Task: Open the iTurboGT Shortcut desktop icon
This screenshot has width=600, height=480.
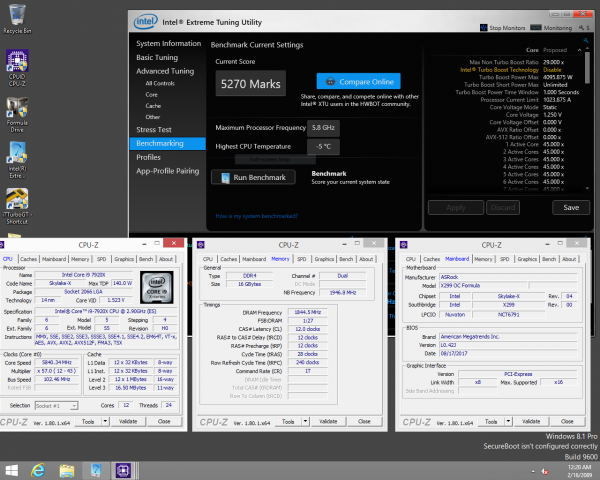Action: (17, 206)
